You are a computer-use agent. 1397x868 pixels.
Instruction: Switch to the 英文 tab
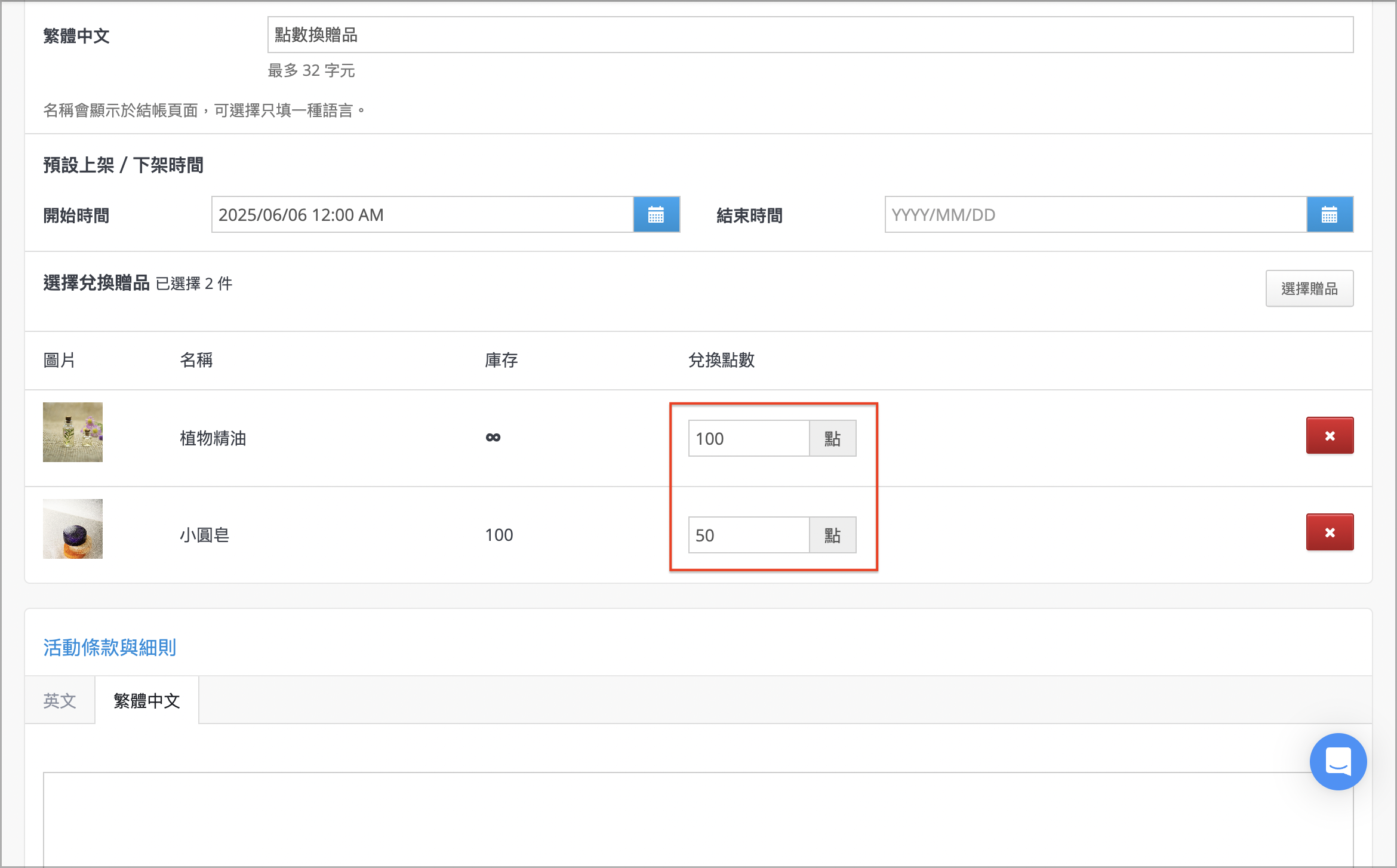(60, 700)
